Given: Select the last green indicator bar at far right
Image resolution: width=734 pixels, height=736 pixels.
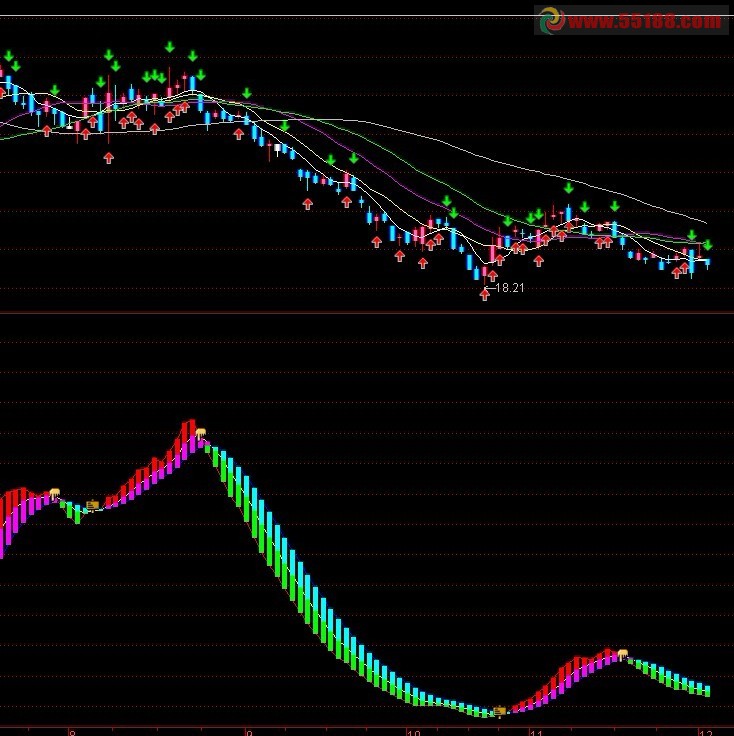Looking at the screenshot, I should pyautogui.click(x=707, y=690).
